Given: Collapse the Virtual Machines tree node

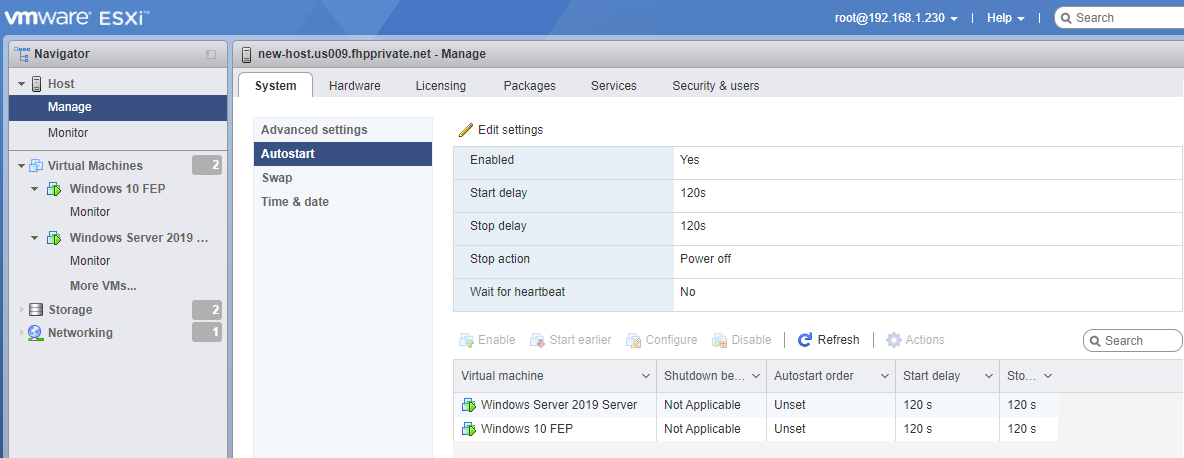Looking at the screenshot, I should point(21,166).
